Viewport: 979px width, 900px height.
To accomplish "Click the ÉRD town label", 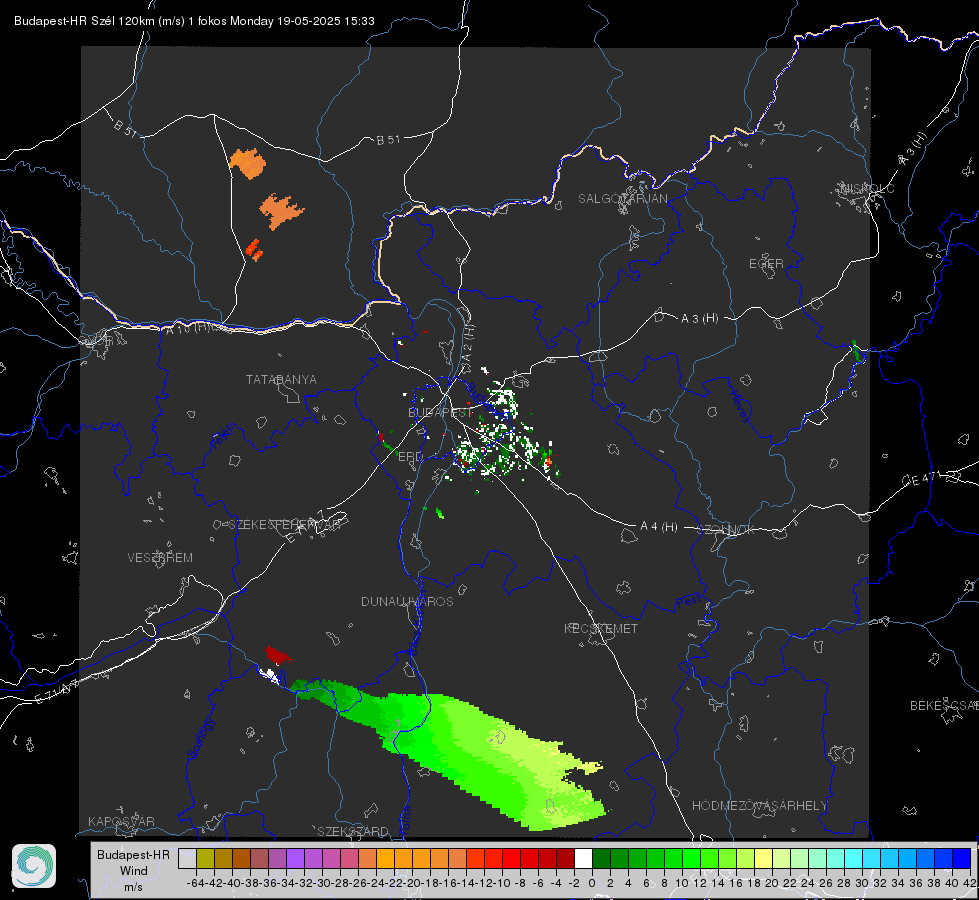I will (410, 457).
